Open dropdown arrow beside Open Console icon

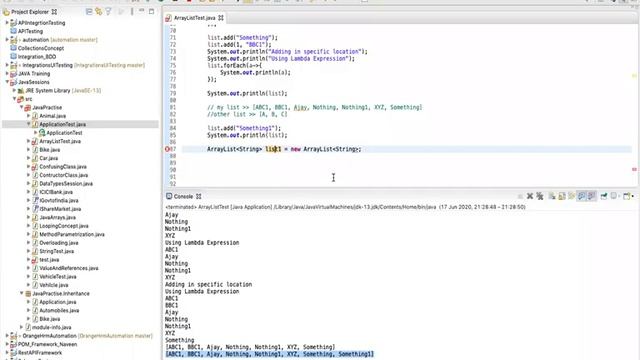(x=633, y=196)
